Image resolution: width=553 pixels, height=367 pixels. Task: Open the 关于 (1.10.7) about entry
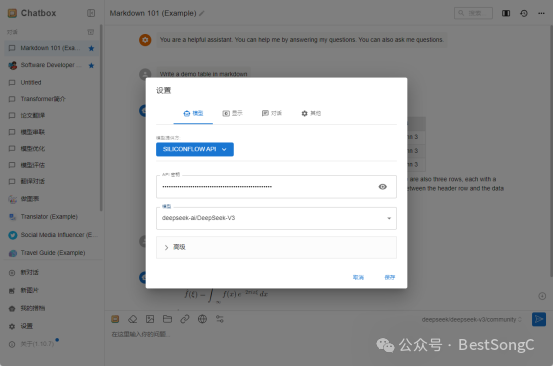pyautogui.click(x=51, y=344)
